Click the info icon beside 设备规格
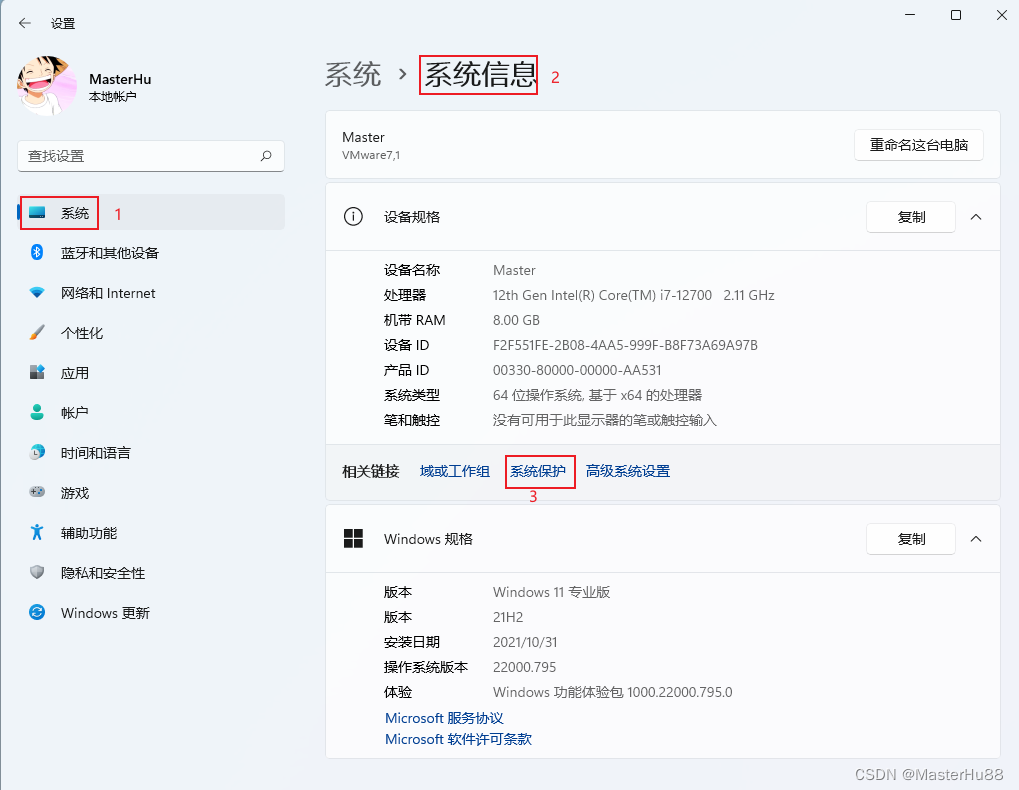This screenshot has height=790, width=1019. pyautogui.click(x=353, y=216)
